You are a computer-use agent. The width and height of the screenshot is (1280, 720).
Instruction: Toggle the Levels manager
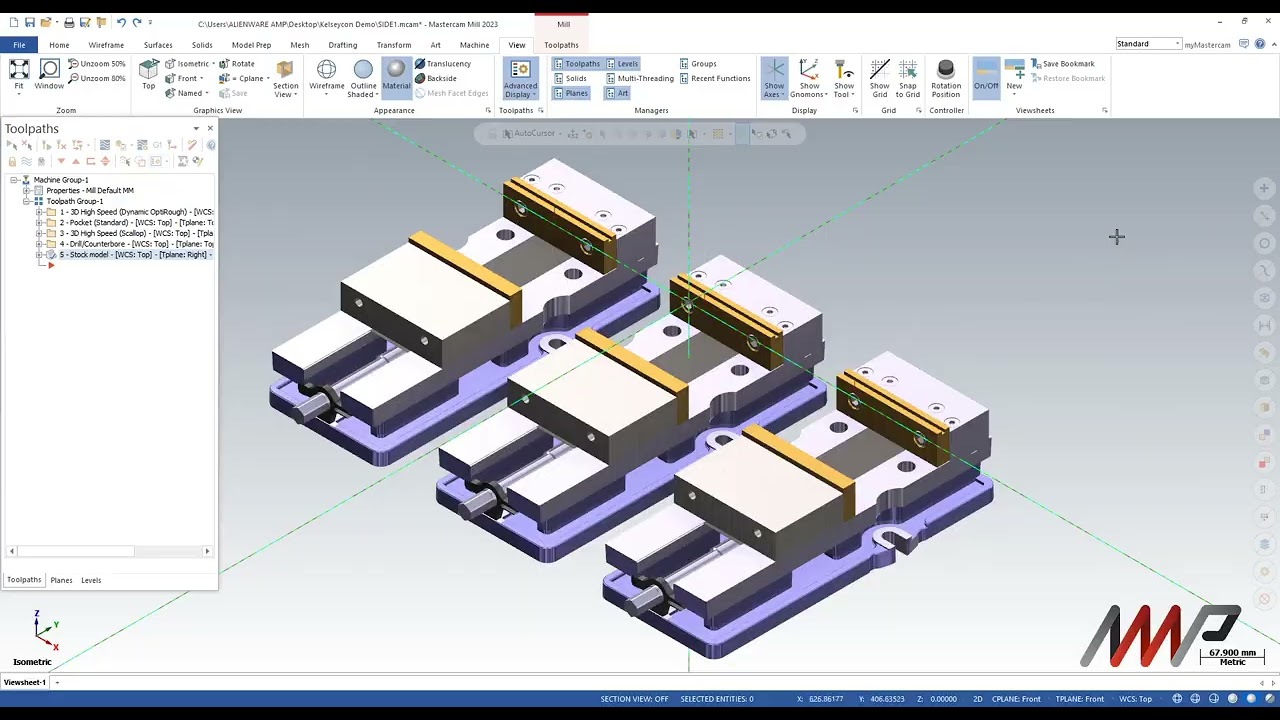(622, 64)
